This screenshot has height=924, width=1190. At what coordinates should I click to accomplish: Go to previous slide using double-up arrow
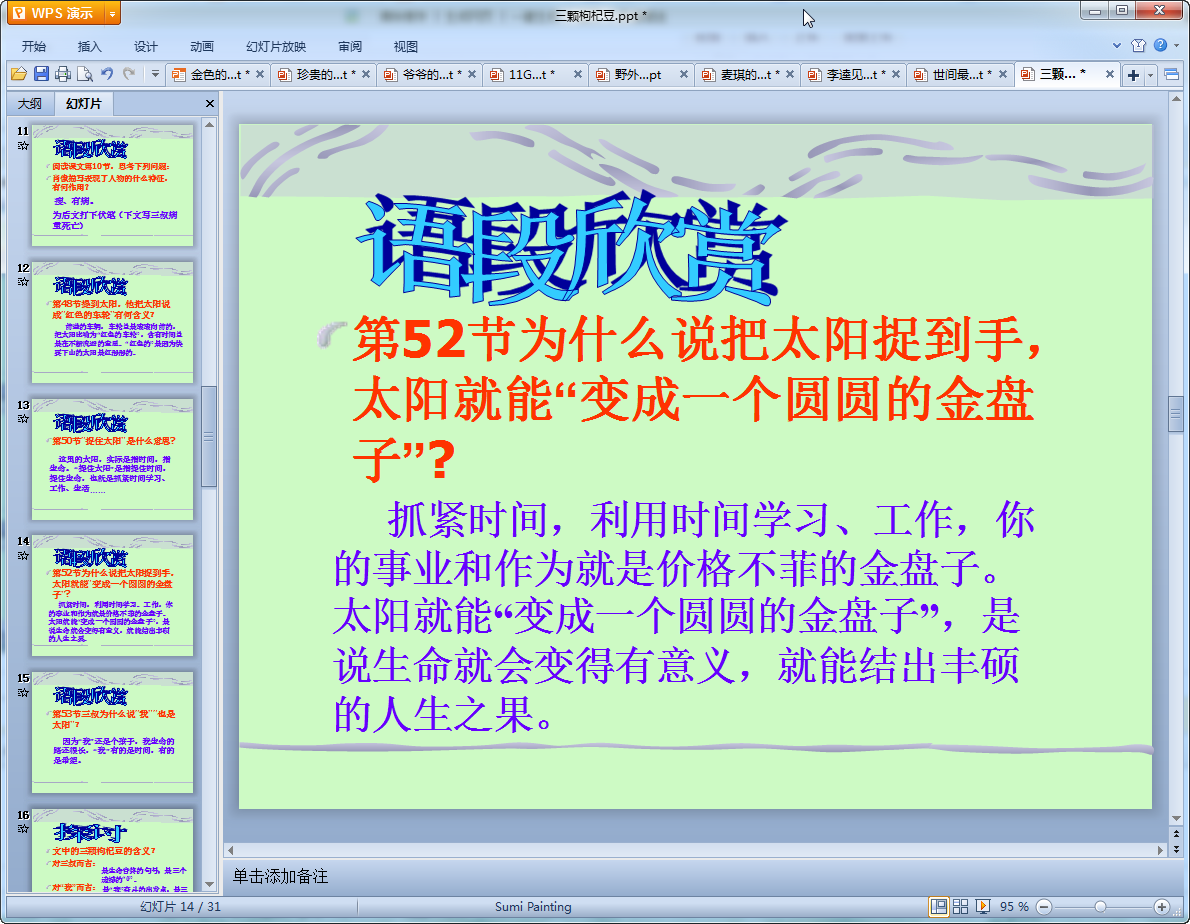click(x=1176, y=834)
